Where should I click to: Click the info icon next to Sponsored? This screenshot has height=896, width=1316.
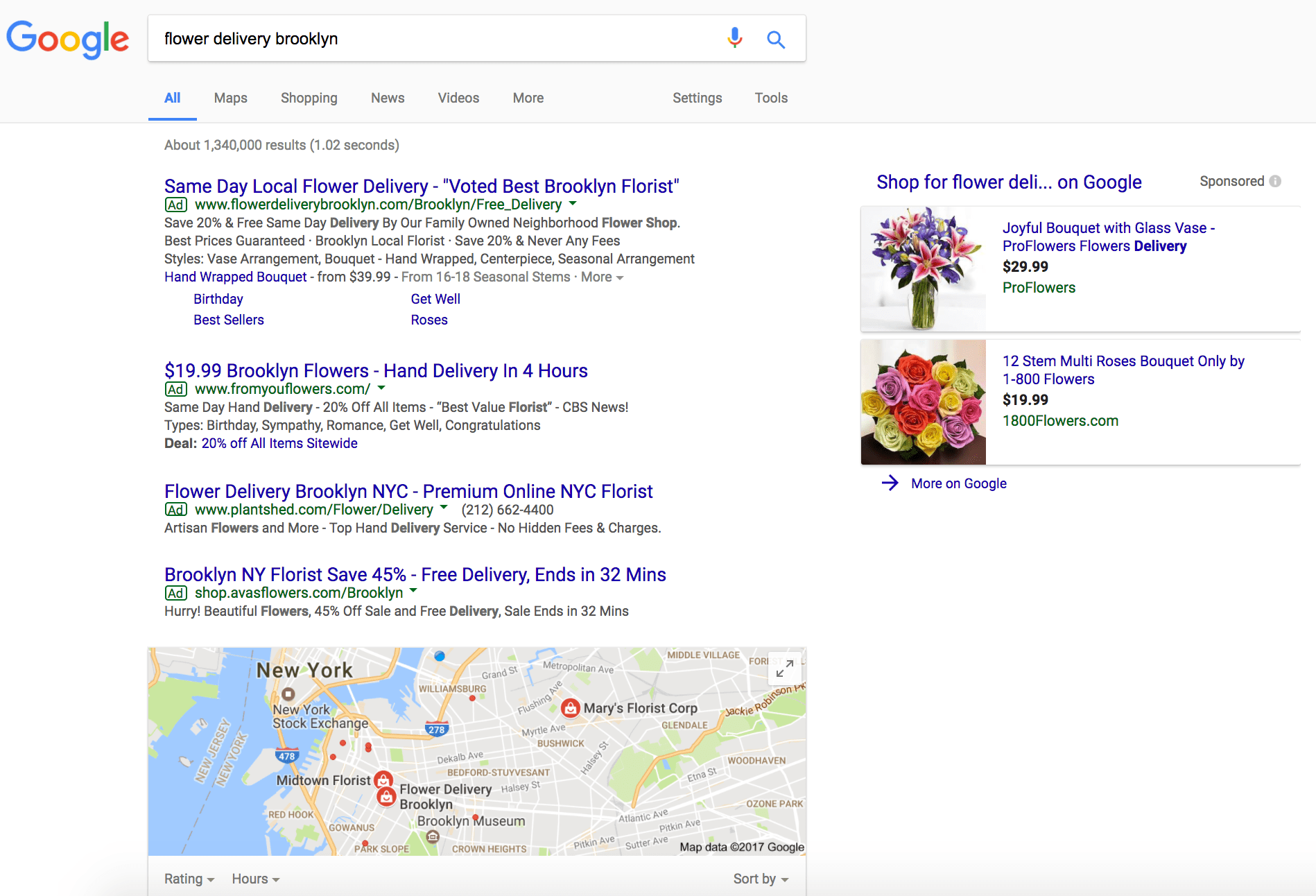[1275, 181]
